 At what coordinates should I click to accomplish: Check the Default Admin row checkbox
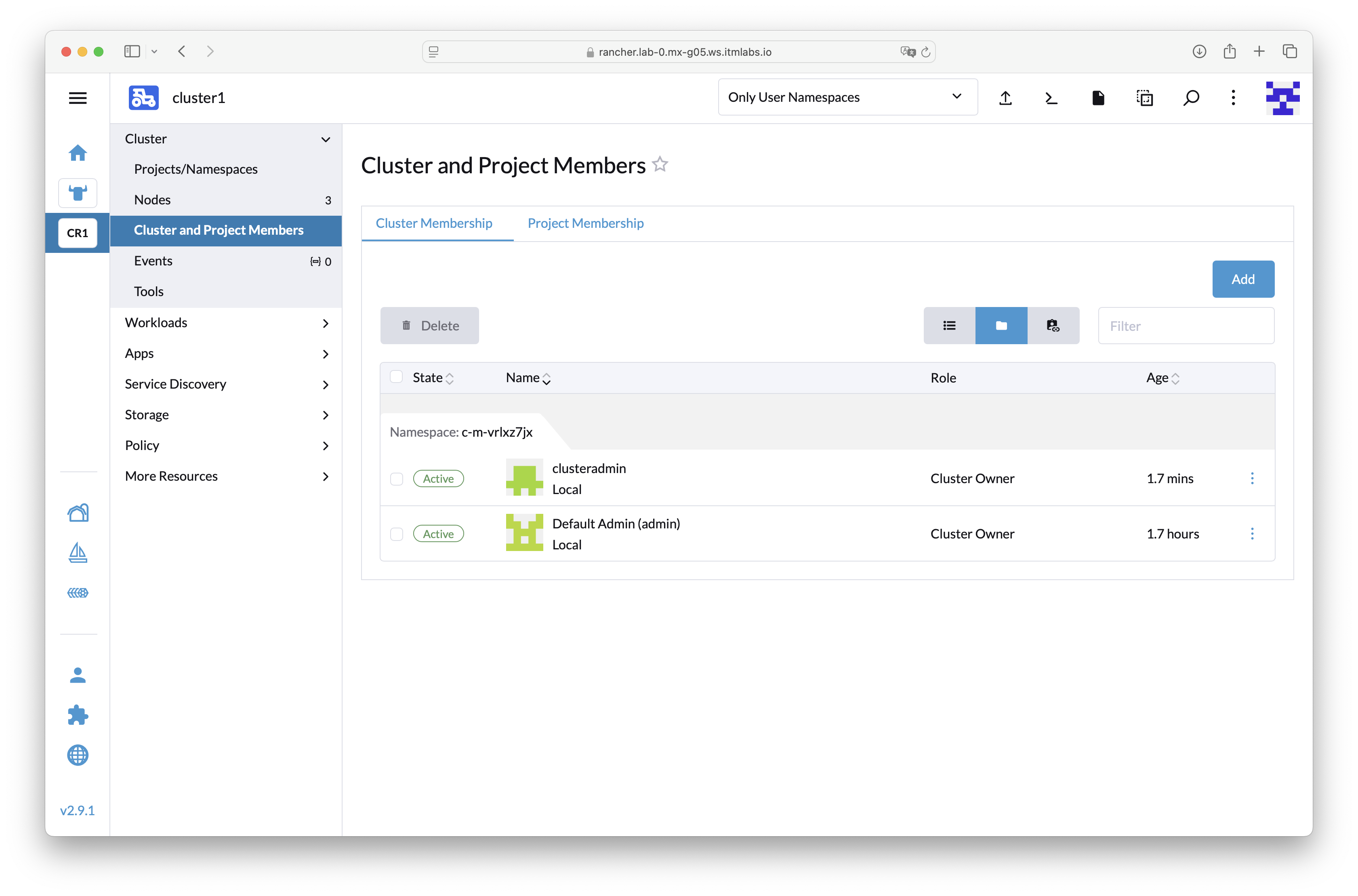pyautogui.click(x=397, y=534)
